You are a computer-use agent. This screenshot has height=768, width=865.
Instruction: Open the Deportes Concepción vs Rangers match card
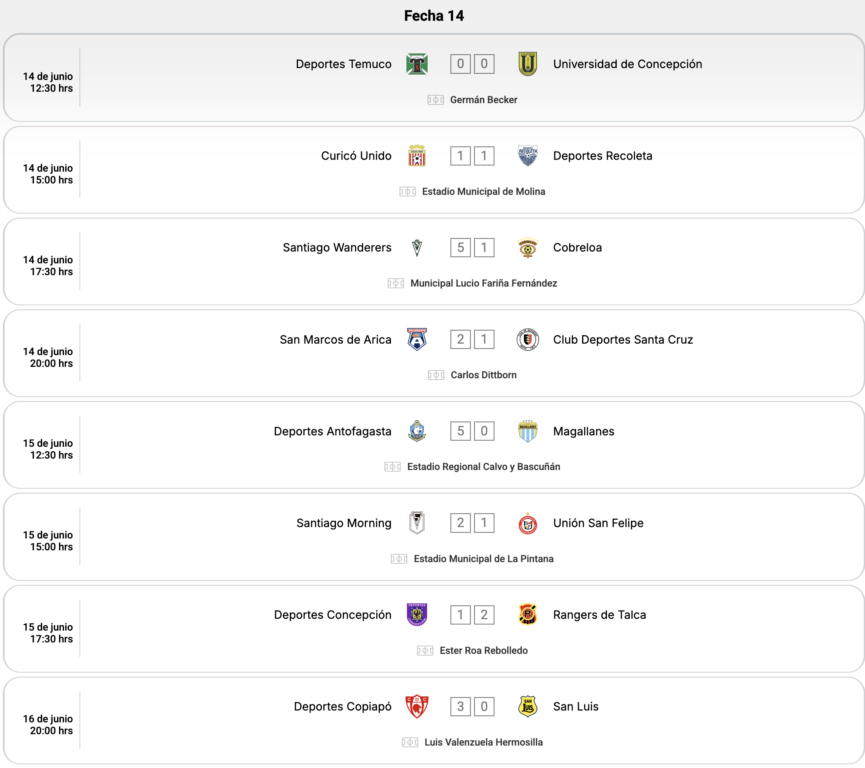point(434,628)
